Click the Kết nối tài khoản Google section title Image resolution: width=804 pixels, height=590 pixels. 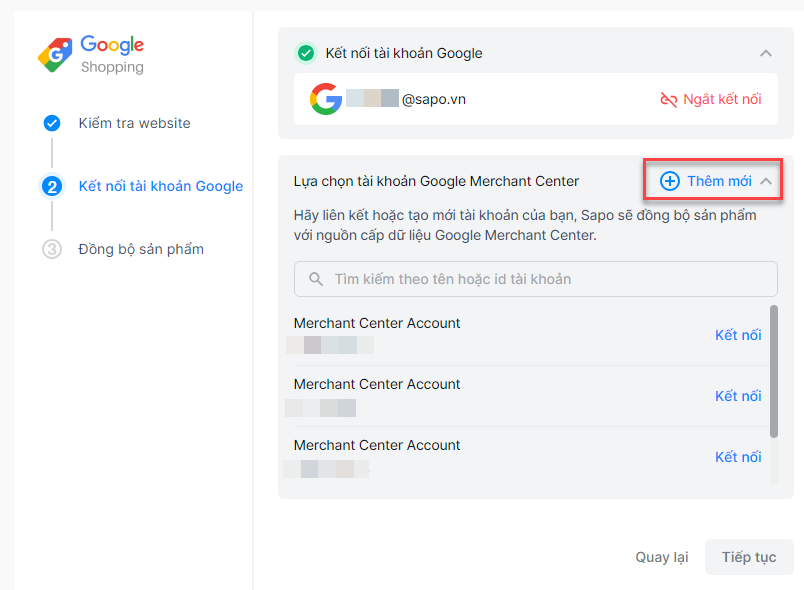[x=404, y=53]
